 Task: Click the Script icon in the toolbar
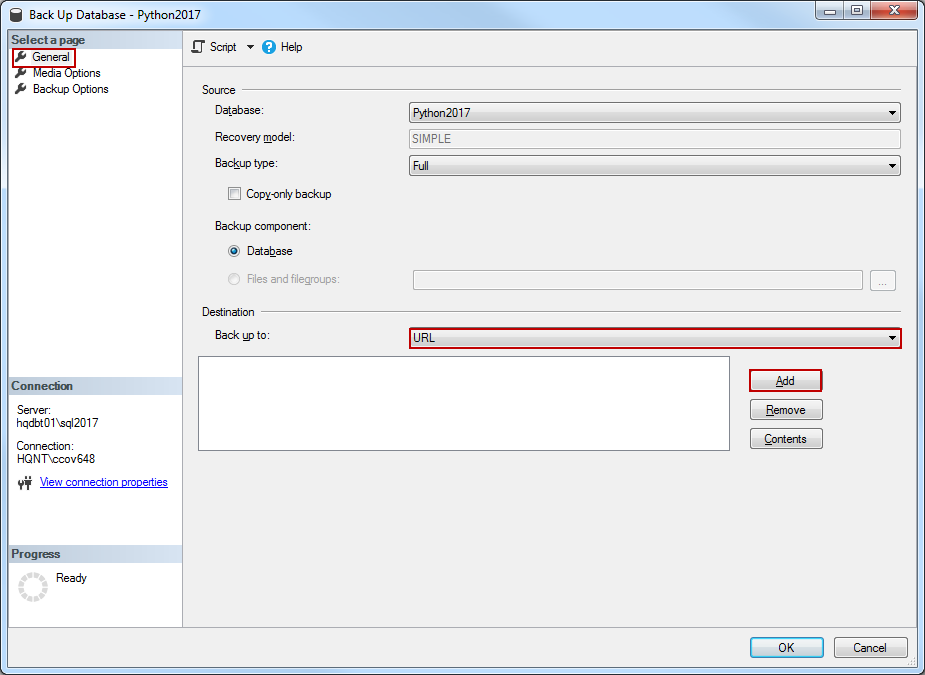(x=198, y=47)
